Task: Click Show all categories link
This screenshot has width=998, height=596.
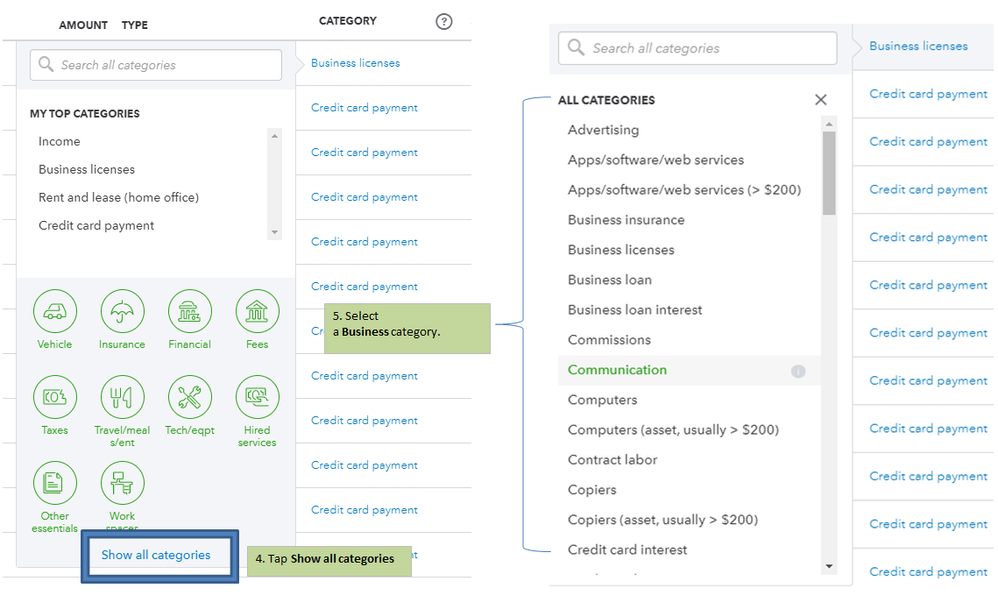Action: pyautogui.click(x=156, y=555)
